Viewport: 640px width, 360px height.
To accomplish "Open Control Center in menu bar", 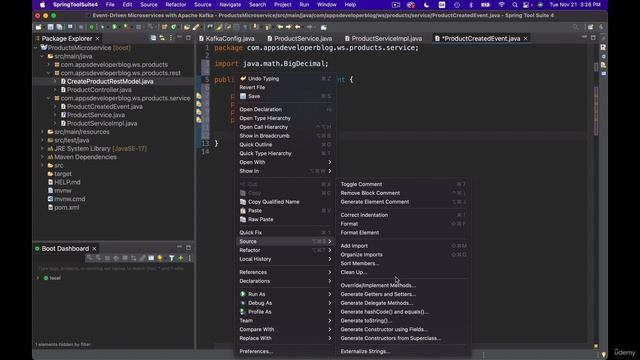I will pyautogui.click(x=527, y=5).
